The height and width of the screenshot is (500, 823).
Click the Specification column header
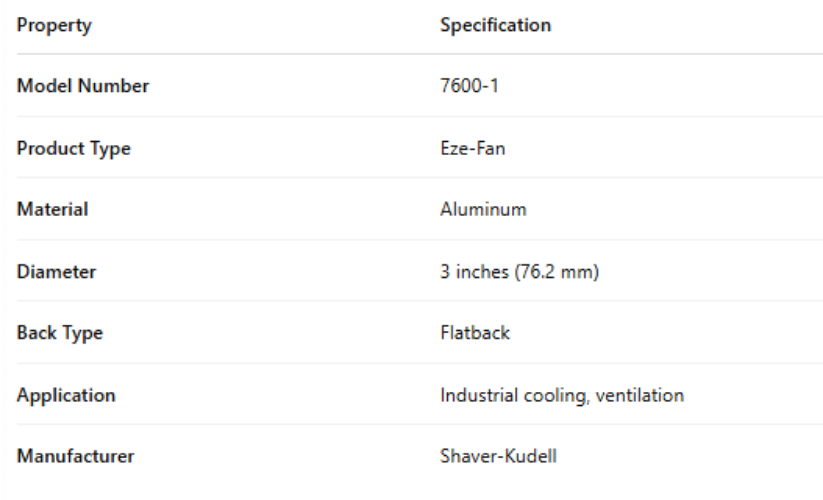click(x=495, y=25)
